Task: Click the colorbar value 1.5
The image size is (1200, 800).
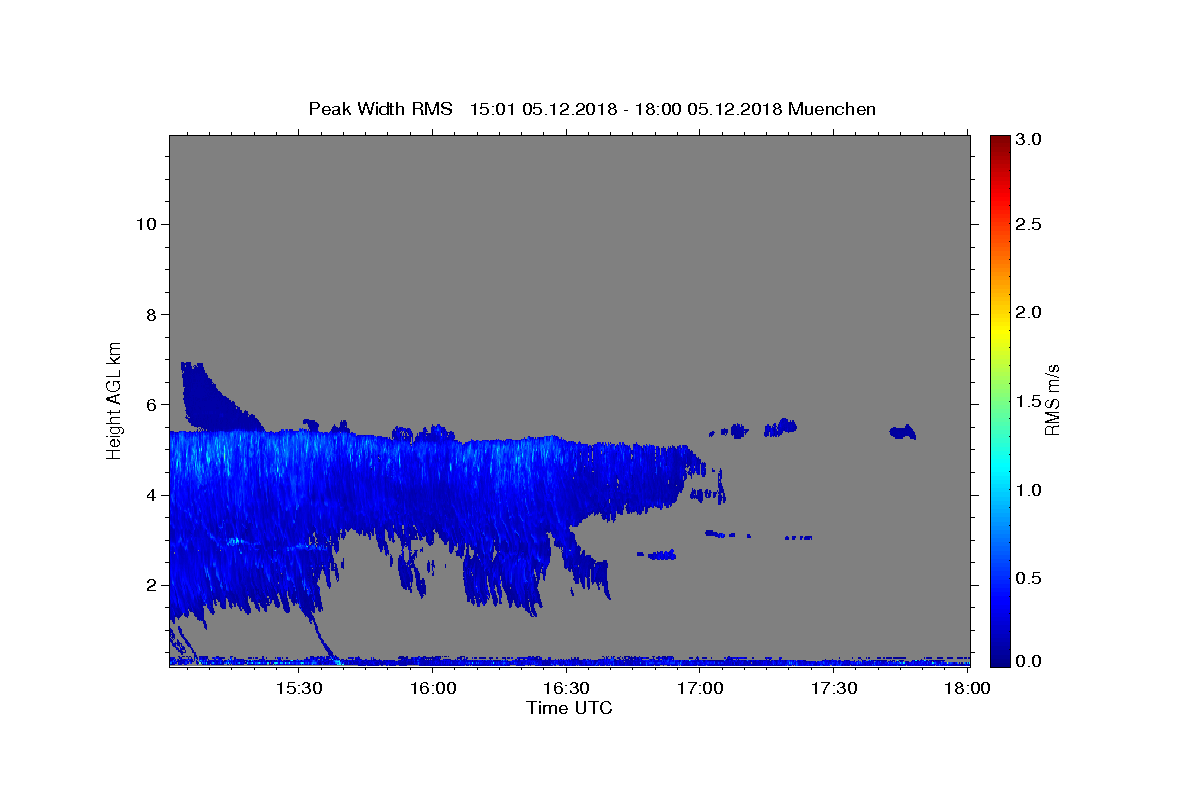Action: [x=1030, y=401]
